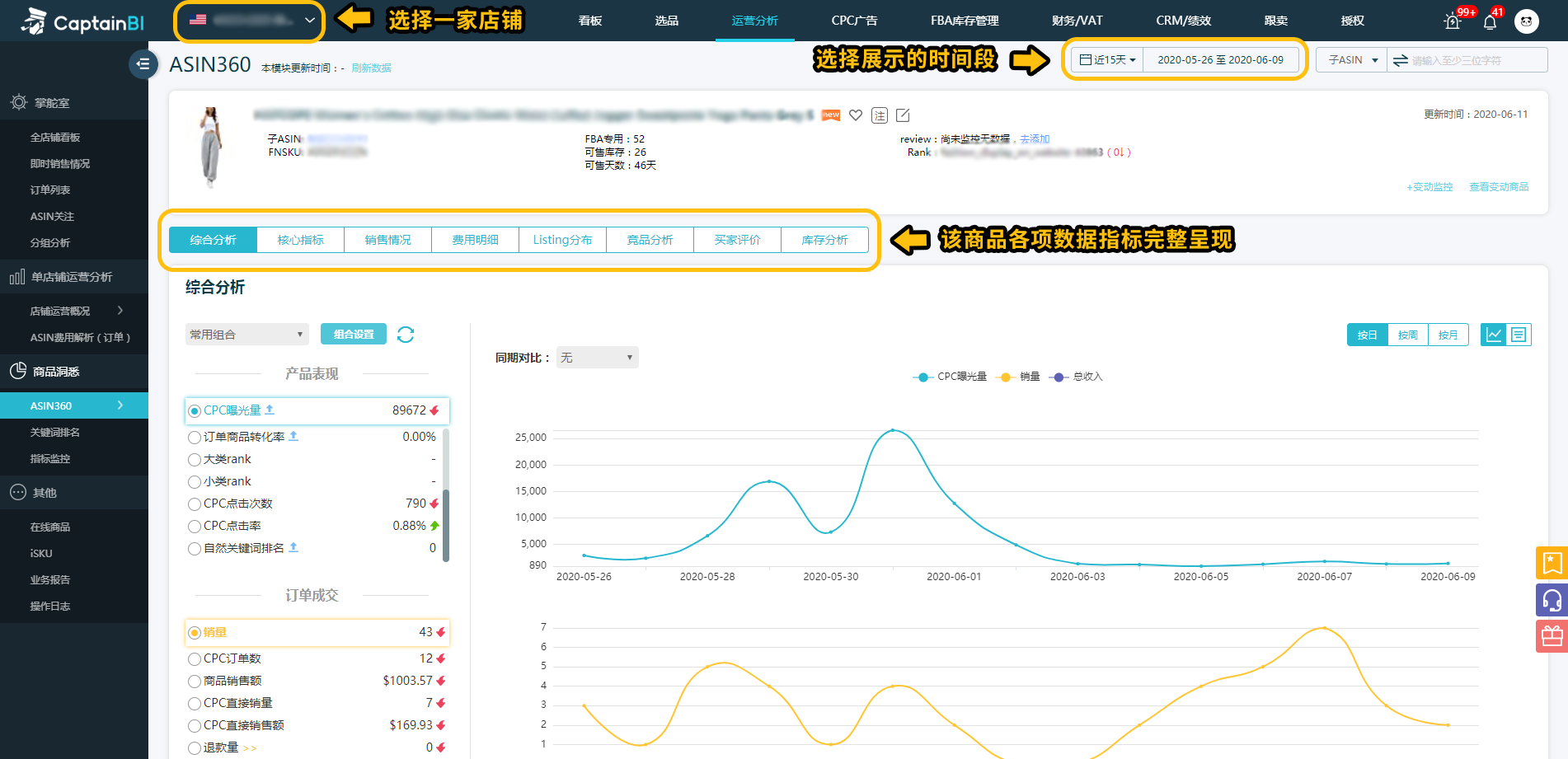Open the product note icon
The height and width of the screenshot is (759, 1568).
point(880,115)
